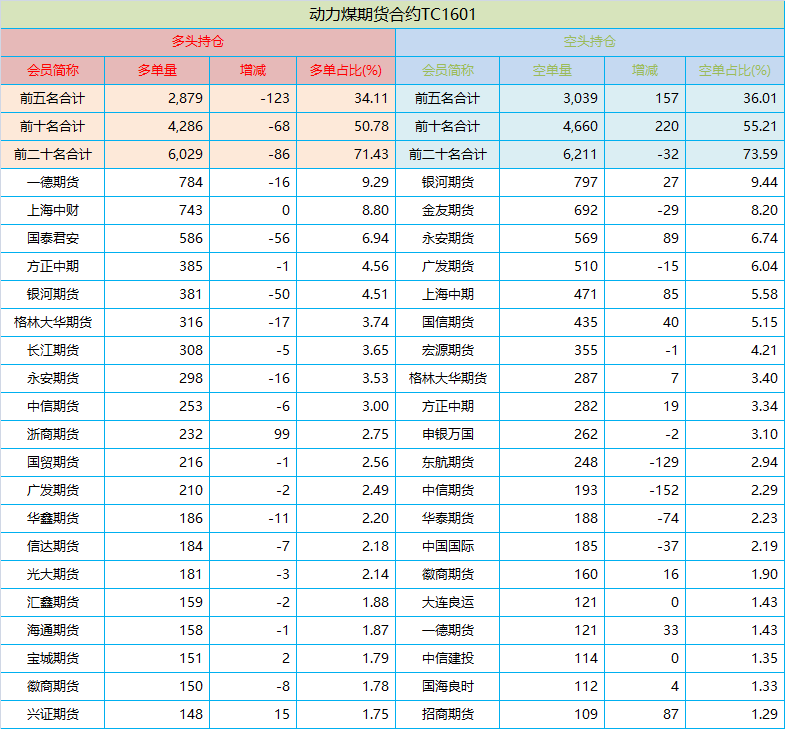Select the 信达期货 member cell
The image size is (785, 729).
[53, 547]
